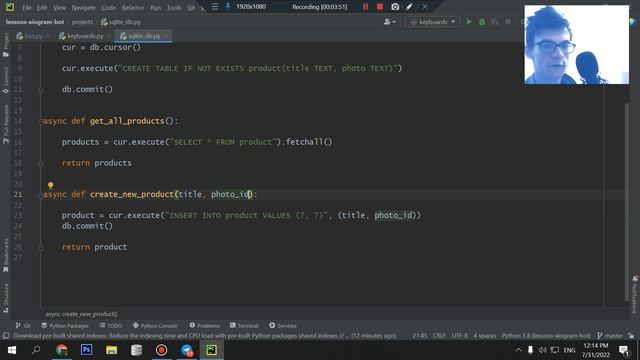Open the File menu
Screen dimensions: 640x360
coord(27,7)
